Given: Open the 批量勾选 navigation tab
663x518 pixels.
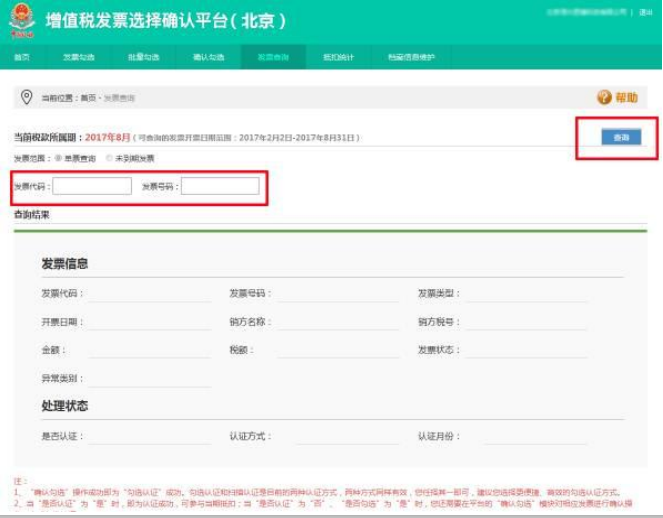Looking at the screenshot, I should pos(143,57).
